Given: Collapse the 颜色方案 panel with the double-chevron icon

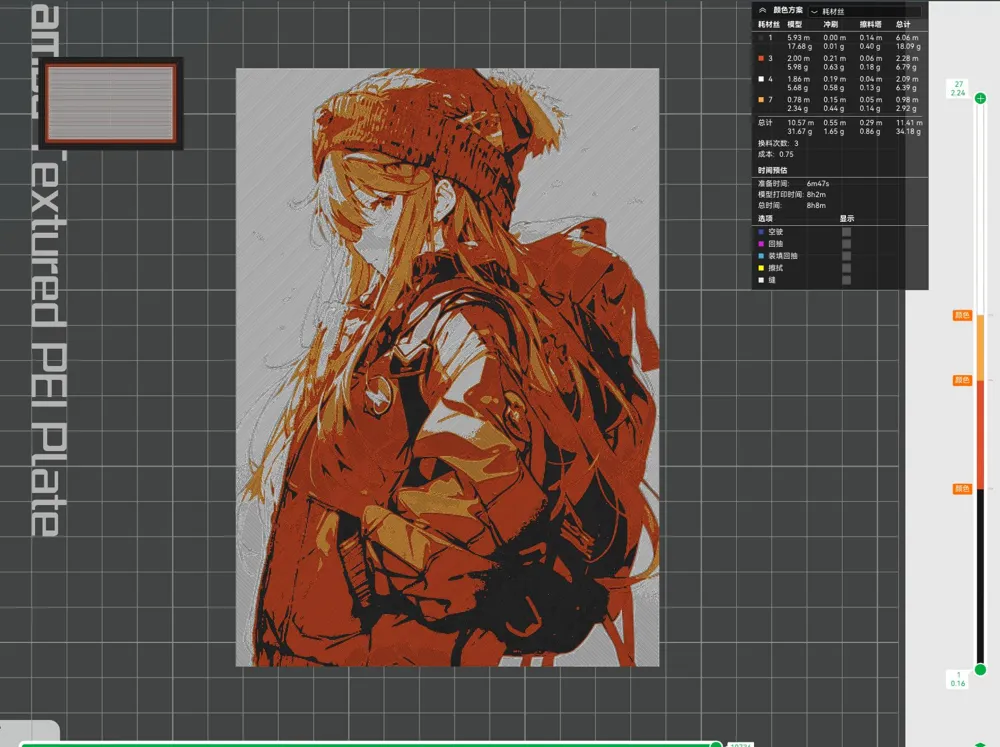Looking at the screenshot, I should coord(762,10).
